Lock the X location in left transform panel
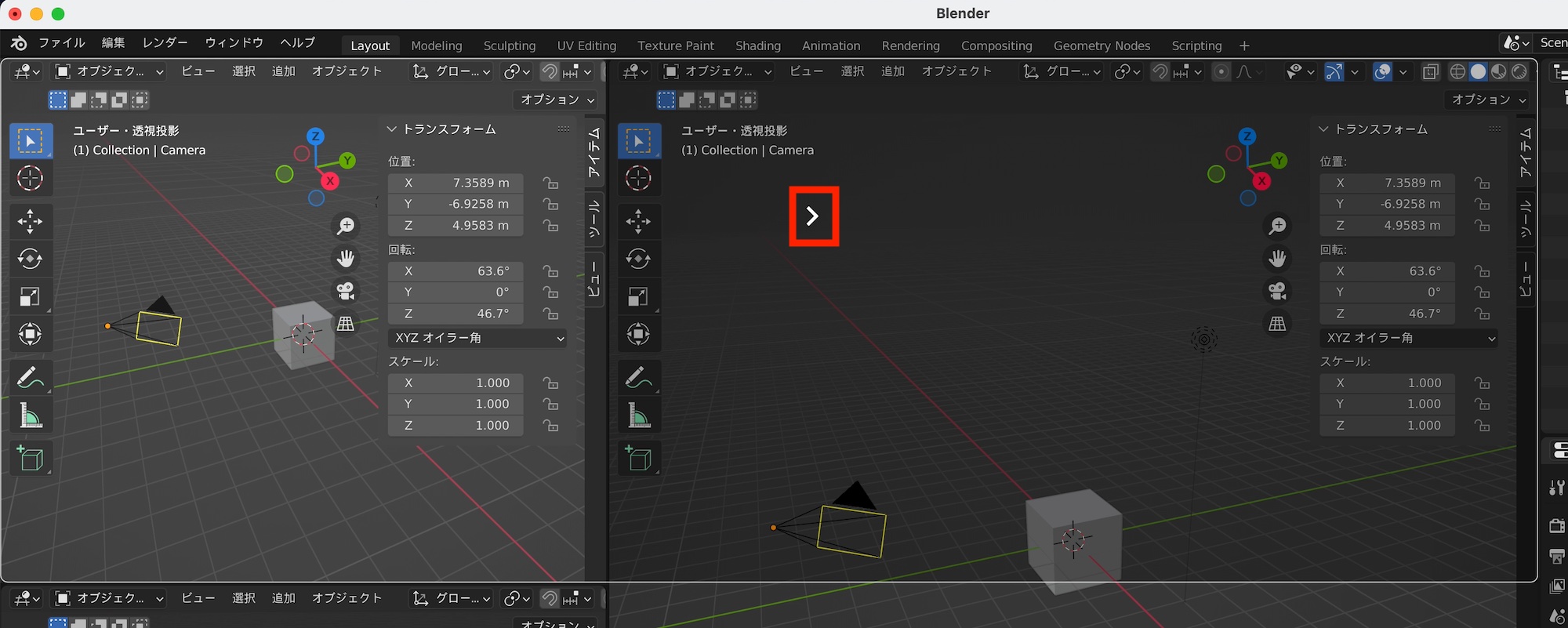The width and height of the screenshot is (1568, 628). [x=551, y=183]
